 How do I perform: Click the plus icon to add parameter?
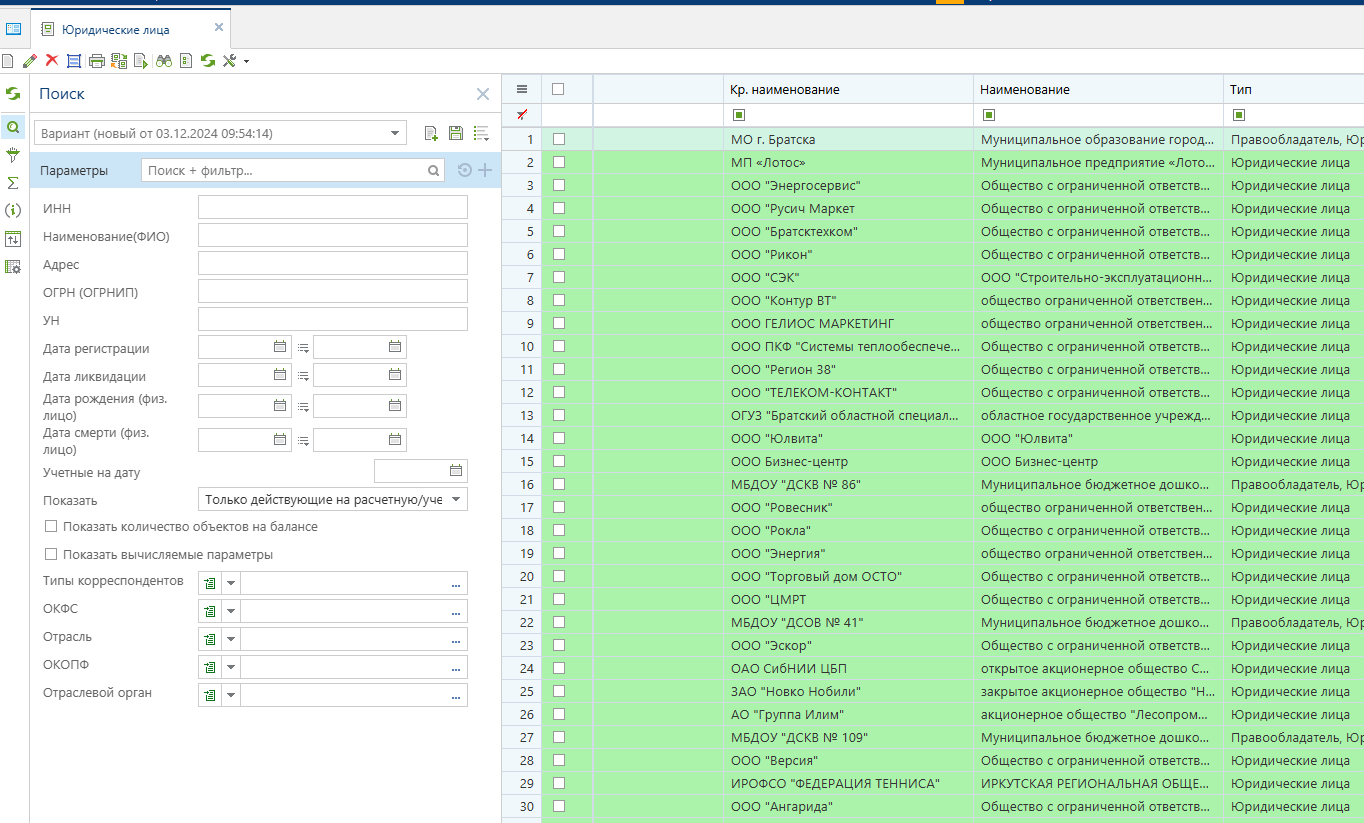485,170
